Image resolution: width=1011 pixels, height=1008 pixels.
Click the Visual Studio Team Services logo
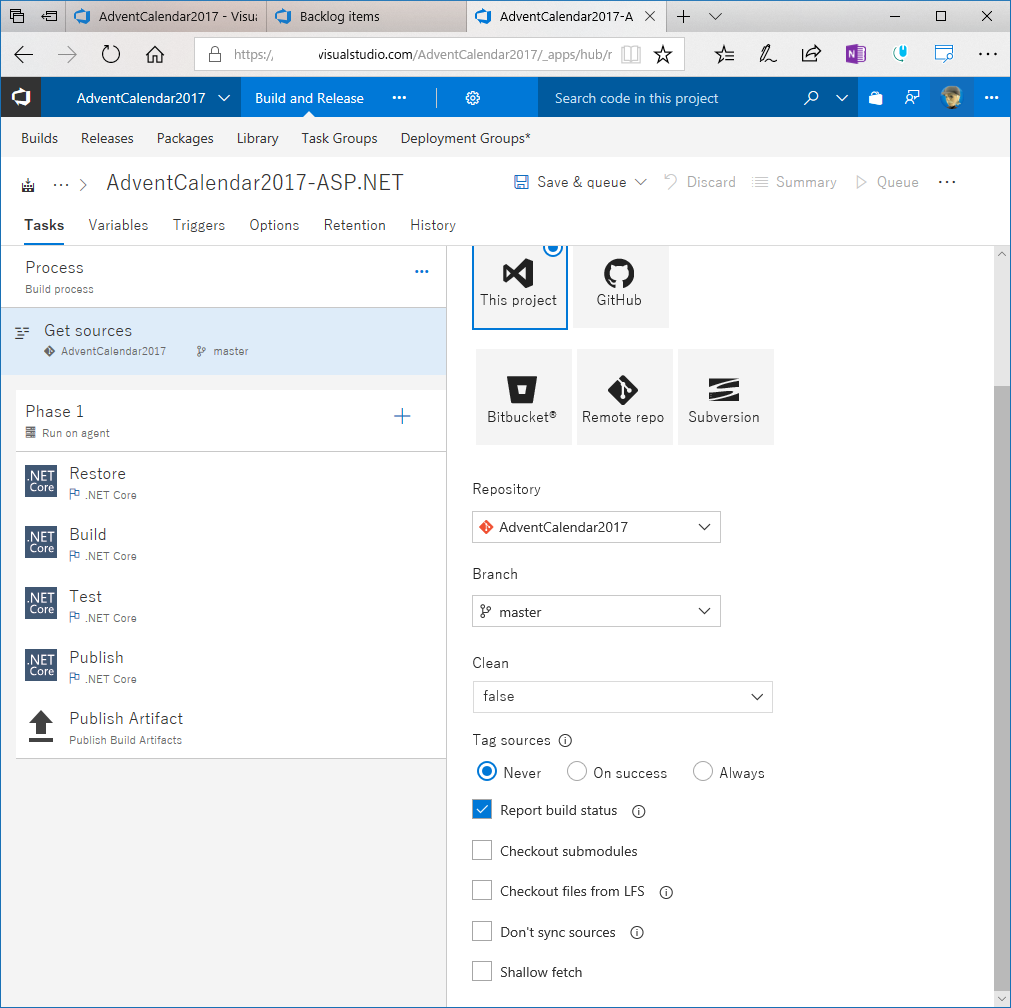(x=21, y=97)
